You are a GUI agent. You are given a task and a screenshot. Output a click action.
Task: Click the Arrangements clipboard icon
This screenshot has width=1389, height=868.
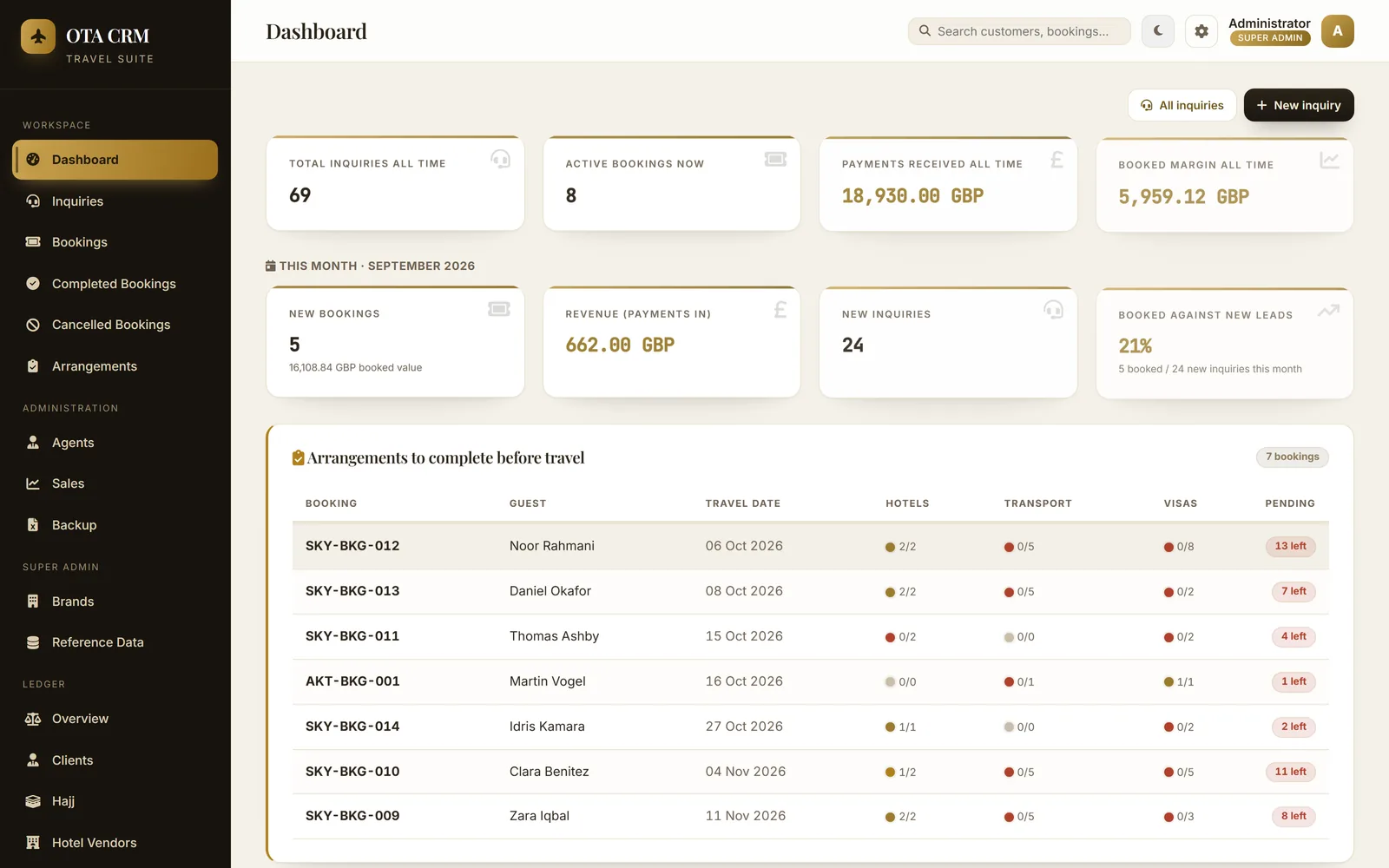click(33, 366)
